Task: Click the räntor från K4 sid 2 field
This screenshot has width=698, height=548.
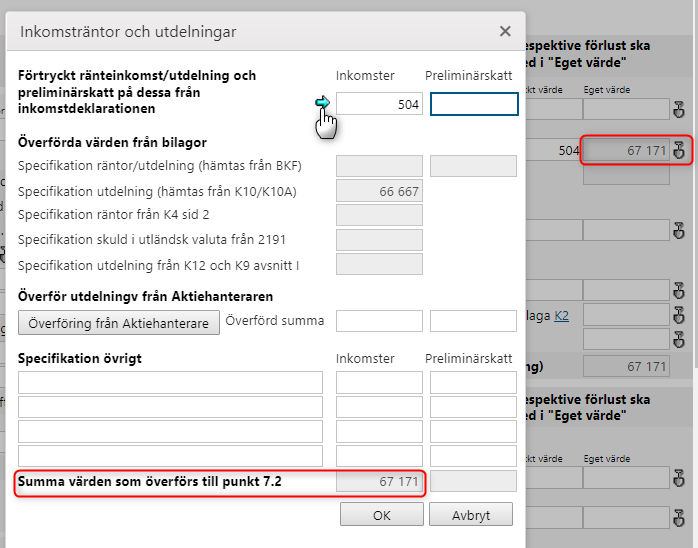Action: 379,215
